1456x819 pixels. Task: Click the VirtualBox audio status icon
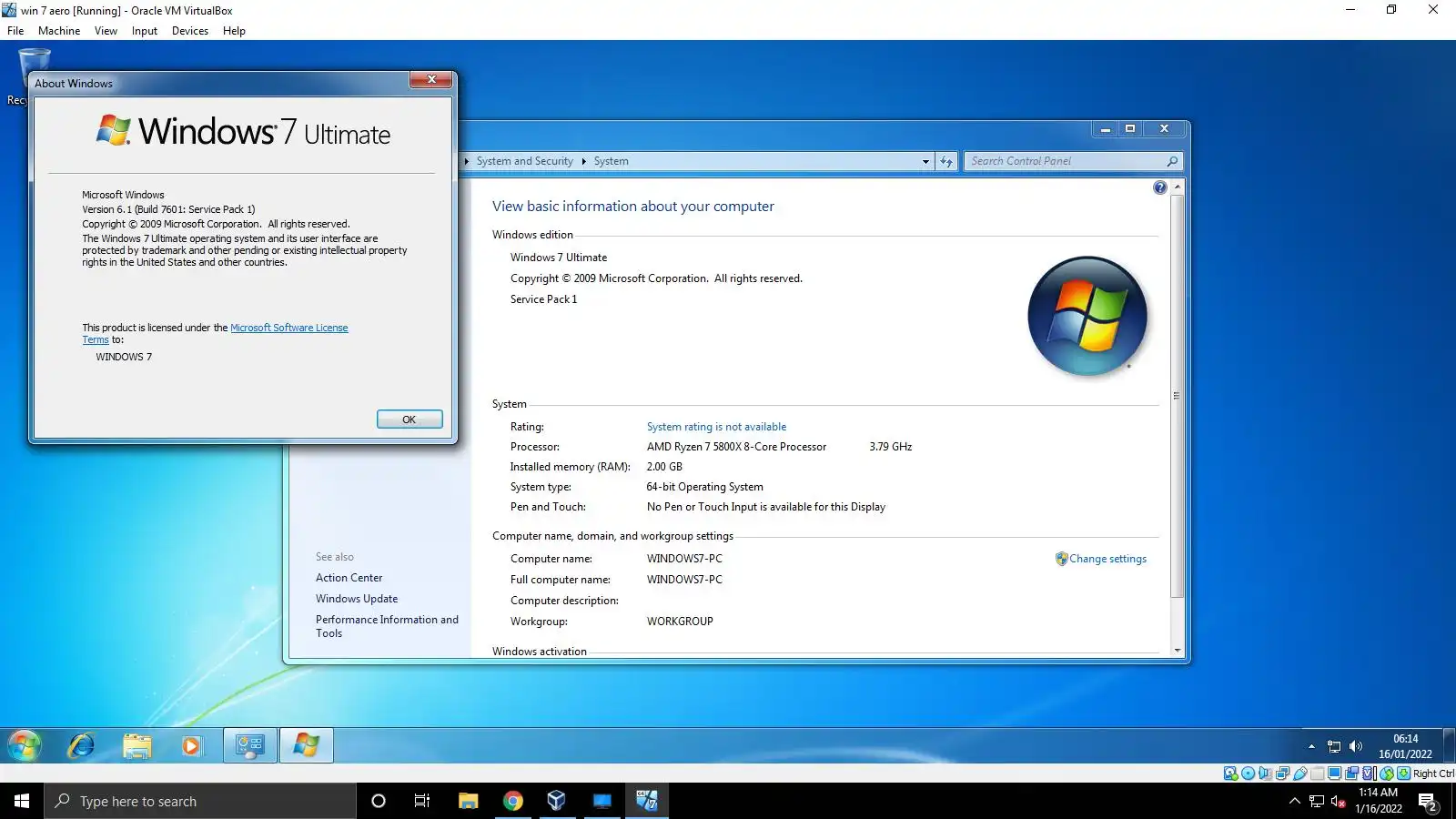pos(1265,773)
